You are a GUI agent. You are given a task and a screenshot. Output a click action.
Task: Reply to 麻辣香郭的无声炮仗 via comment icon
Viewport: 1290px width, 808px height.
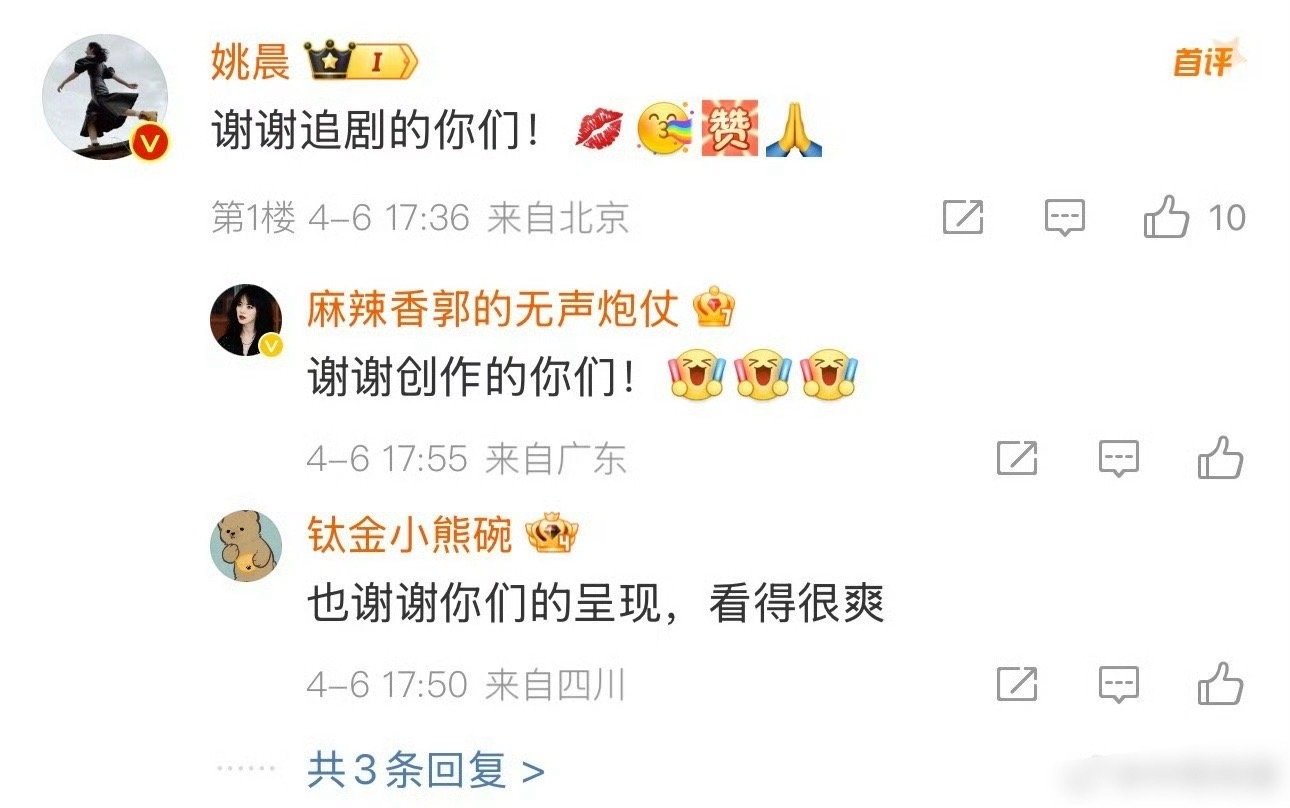point(1119,459)
